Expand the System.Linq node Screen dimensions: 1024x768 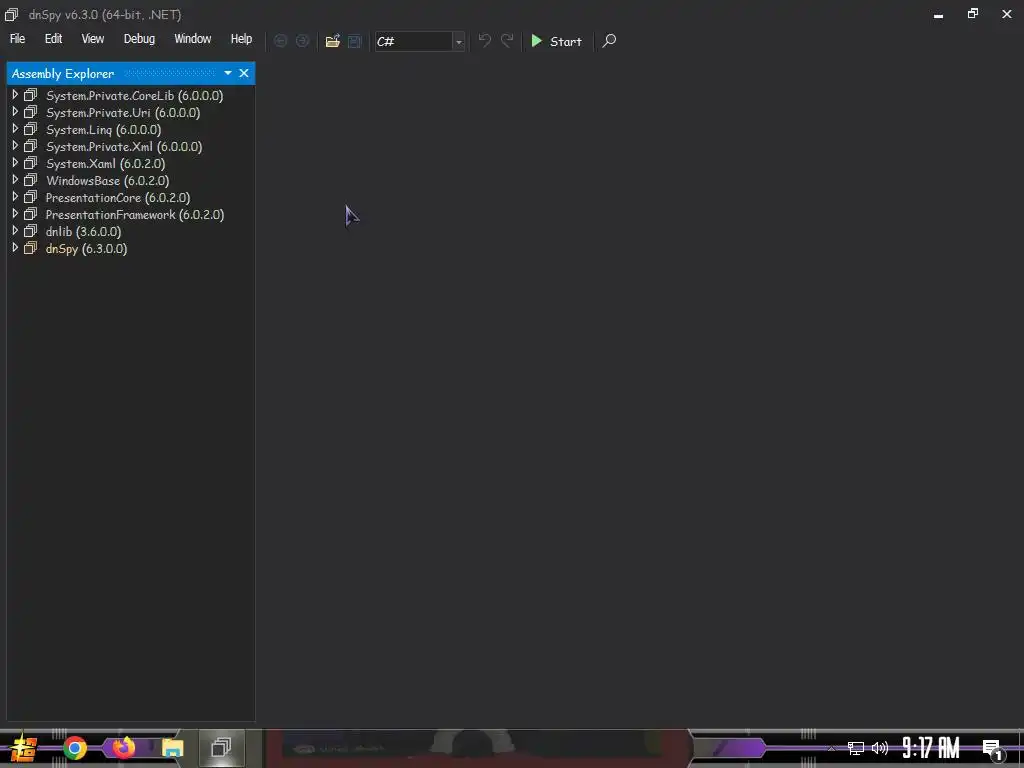[x=14, y=129]
